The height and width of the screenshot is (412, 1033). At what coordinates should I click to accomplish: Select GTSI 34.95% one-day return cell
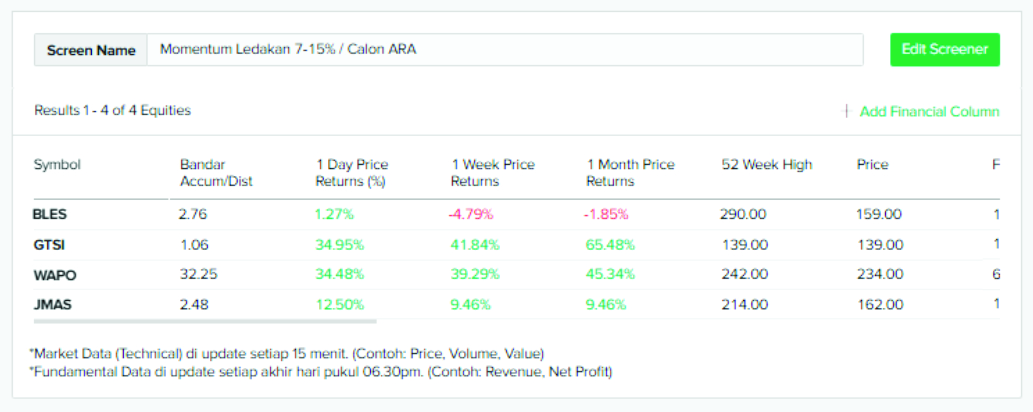339,244
